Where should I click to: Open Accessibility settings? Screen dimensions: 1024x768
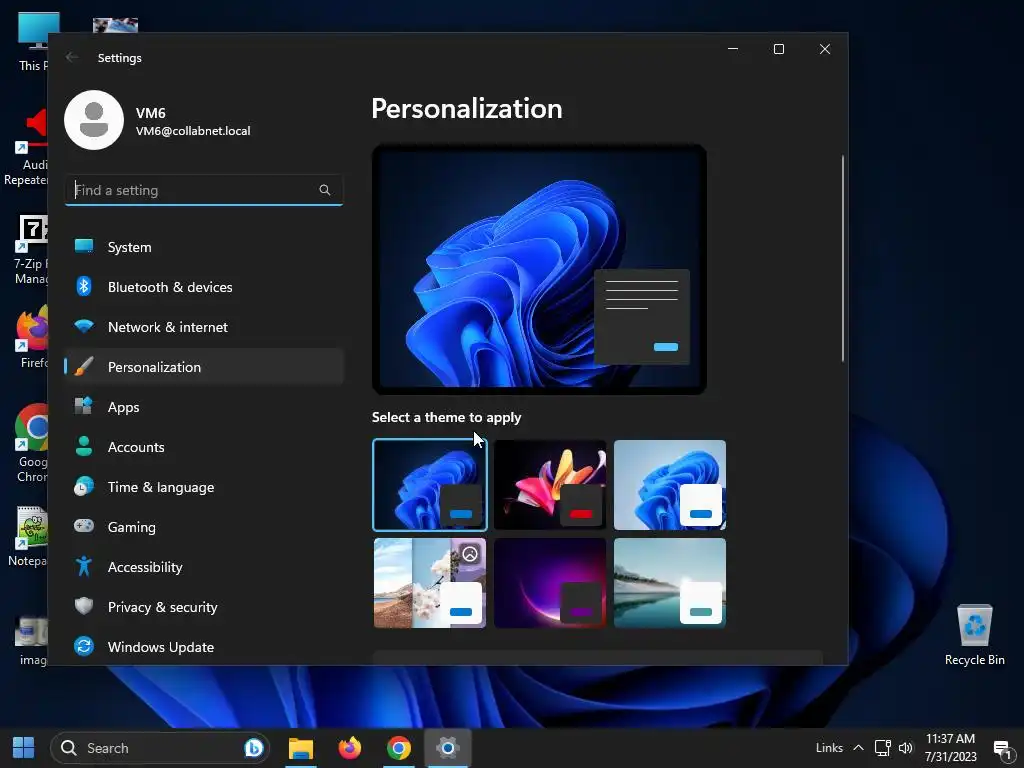204,567
